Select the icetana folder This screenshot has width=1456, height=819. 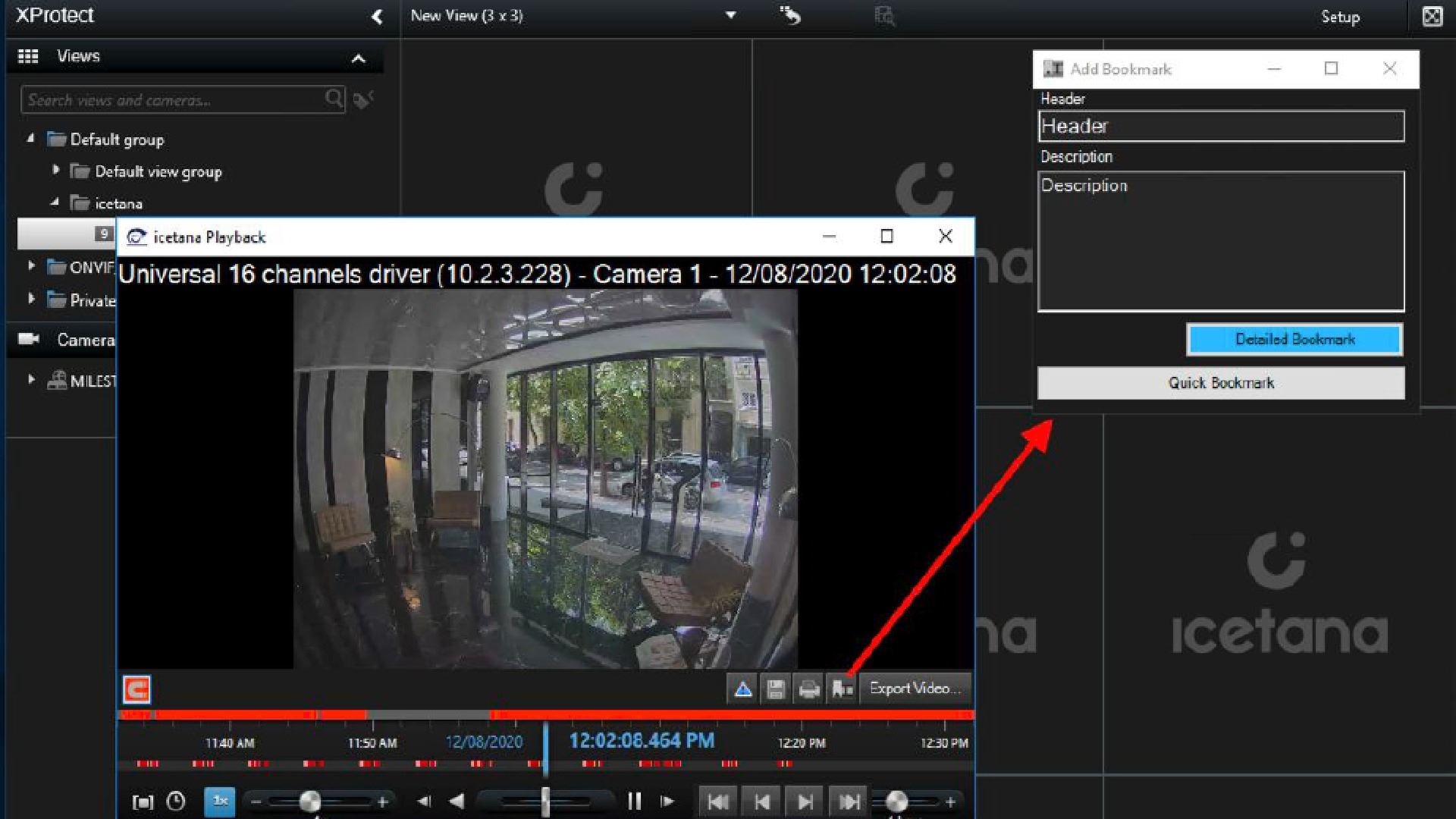point(106,203)
